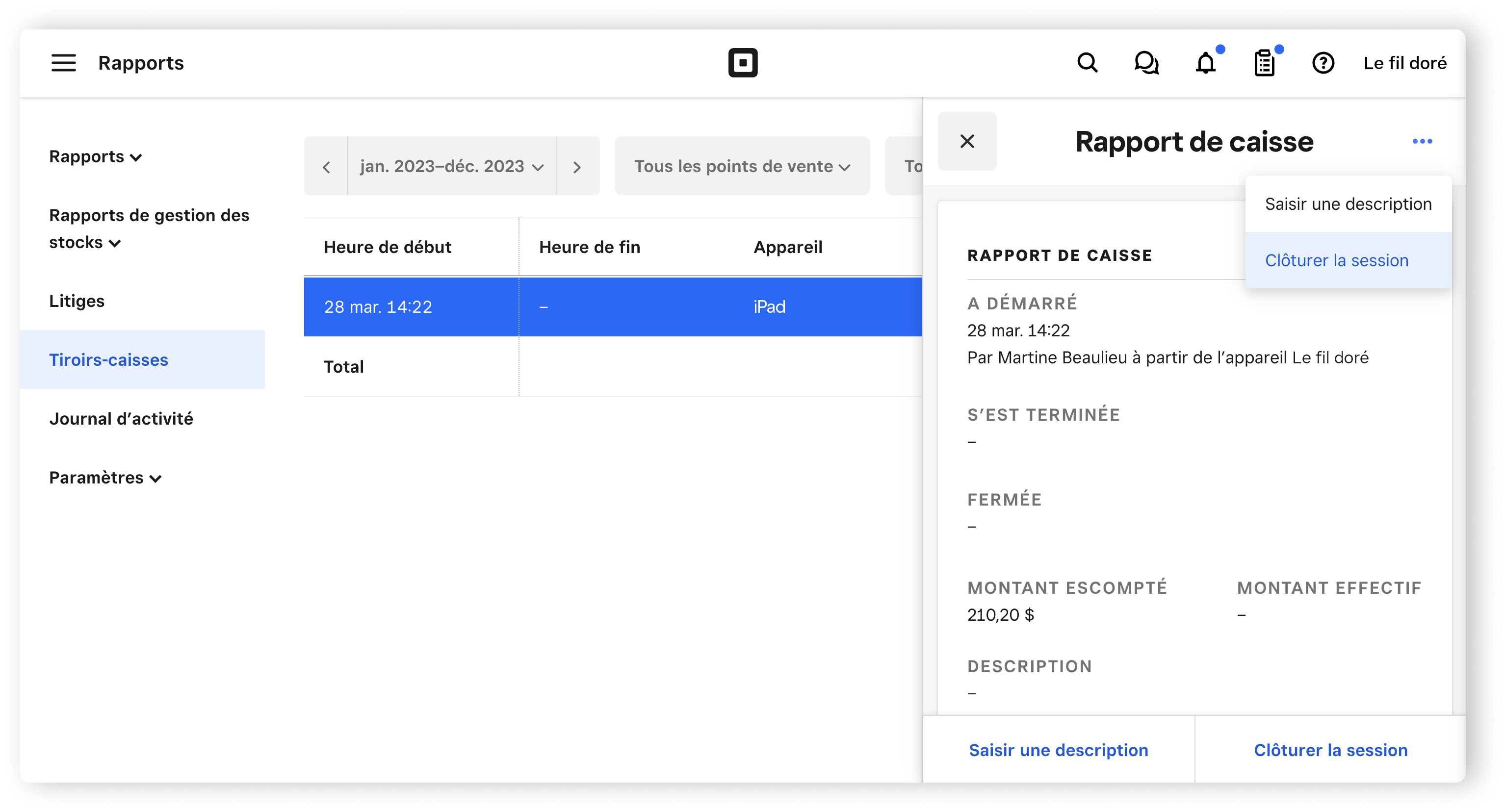The image size is (1505, 812).
Task: Click the A DÉMARRÉ label
Action: coord(1022,303)
